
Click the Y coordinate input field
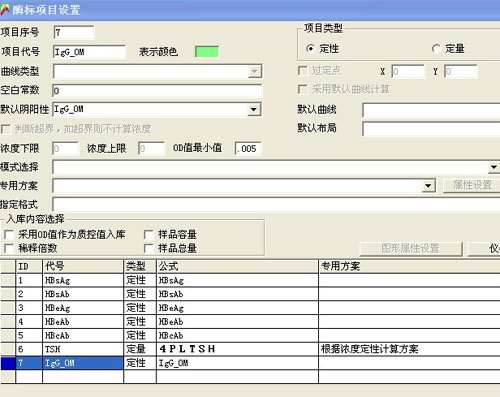[x=461, y=71]
